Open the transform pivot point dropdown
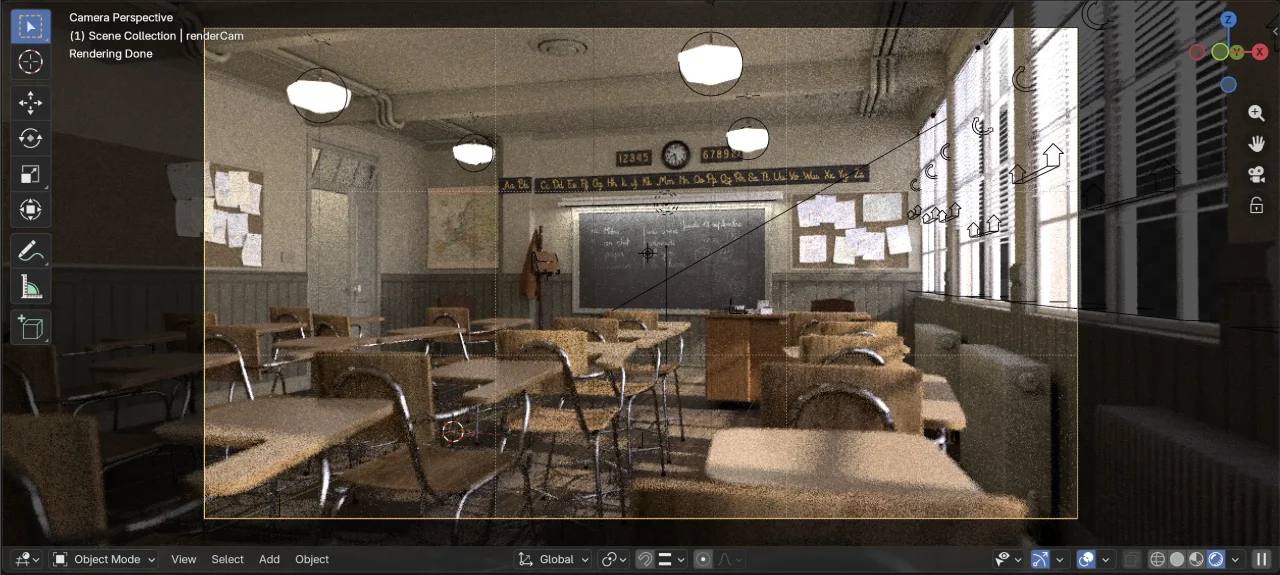Image resolution: width=1280 pixels, height=575 pixels. click(x=614, y=559)
